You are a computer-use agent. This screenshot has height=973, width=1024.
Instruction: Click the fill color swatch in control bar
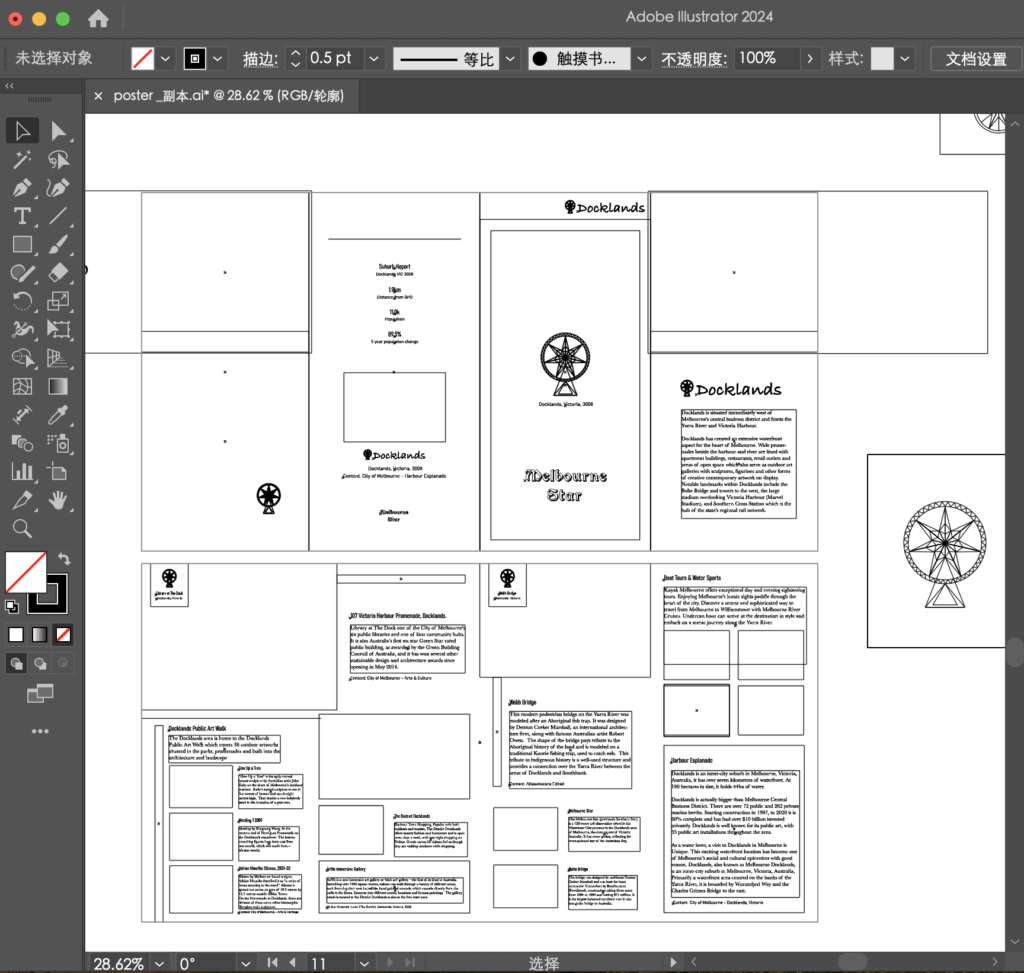pyautogui.click(x=142, y=59)
